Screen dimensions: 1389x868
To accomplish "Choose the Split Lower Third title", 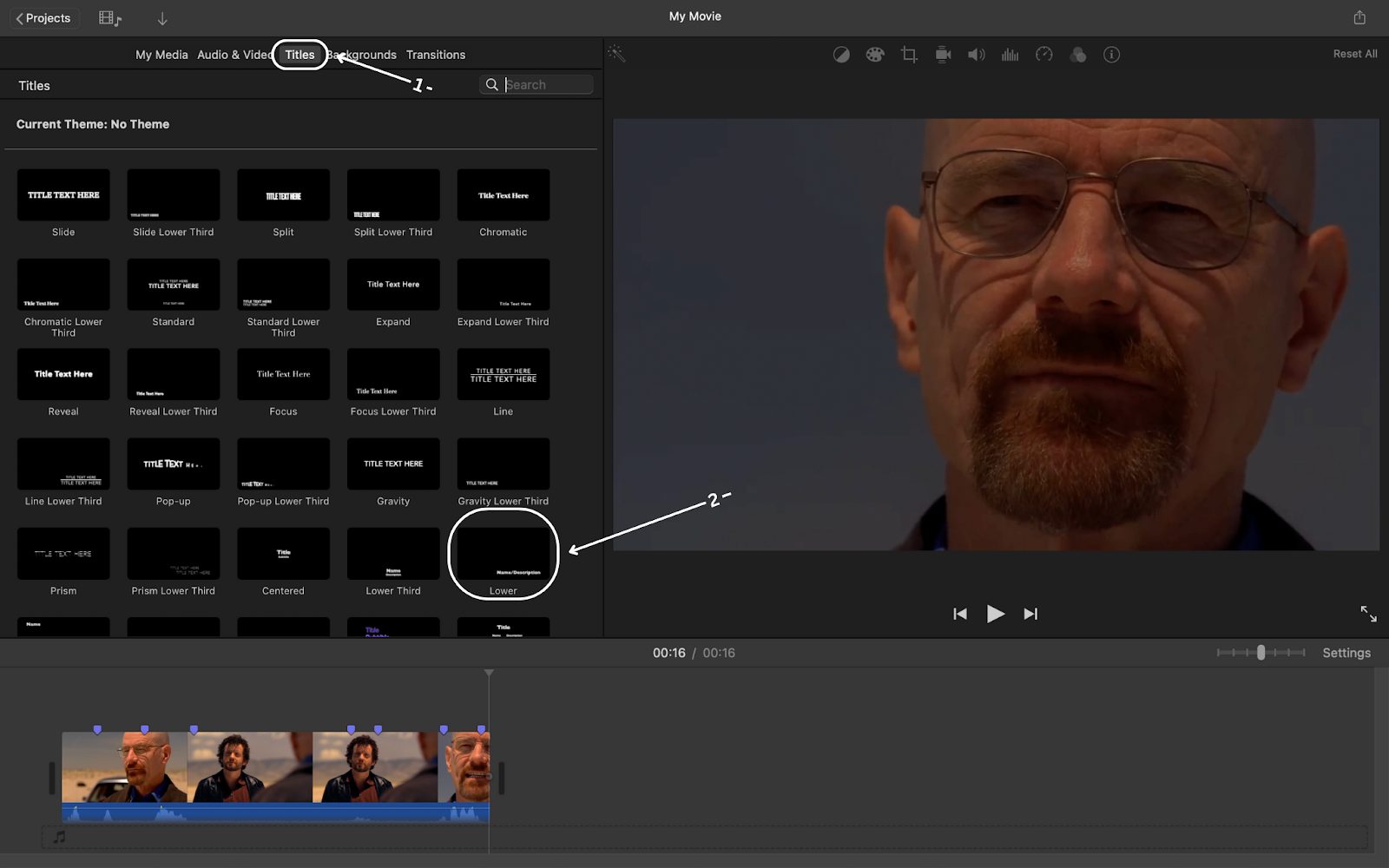I will click(x=393, y=195).
